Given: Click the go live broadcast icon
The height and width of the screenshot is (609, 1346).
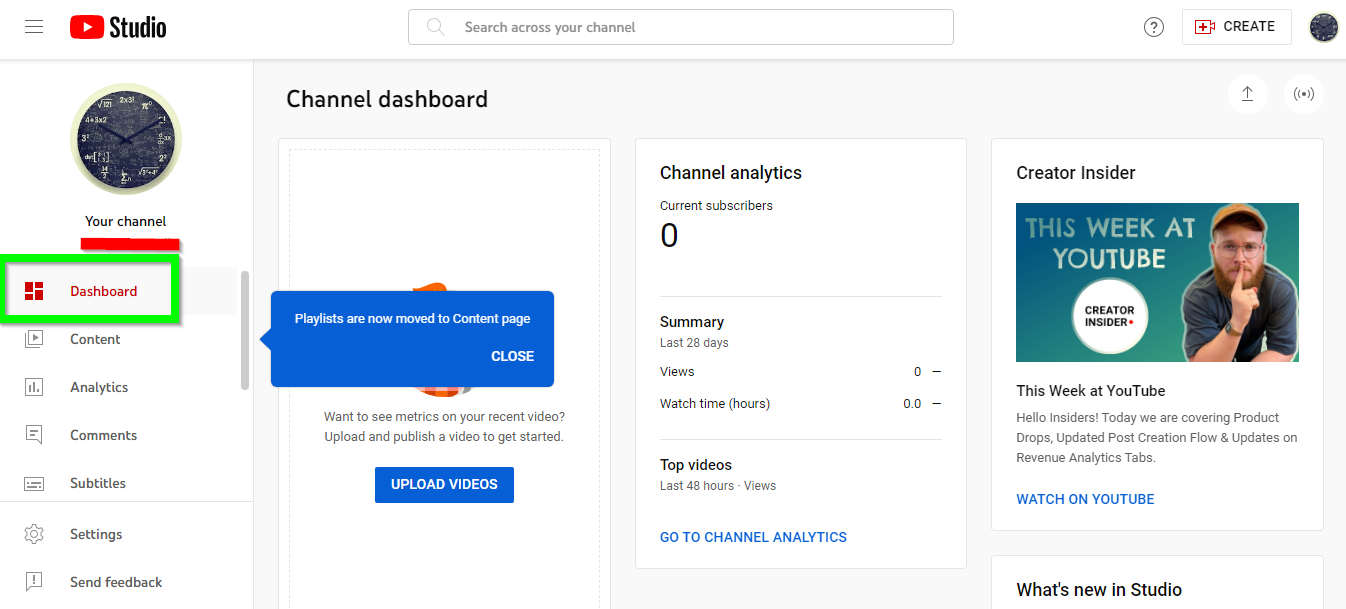Looking at the screenshot, I should pos(1304,94).
